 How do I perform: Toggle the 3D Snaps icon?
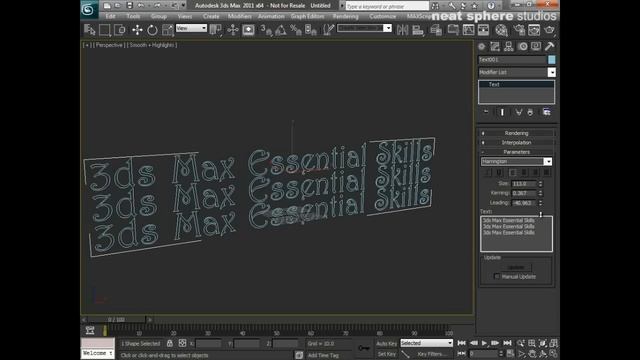[x=266, y=30]
